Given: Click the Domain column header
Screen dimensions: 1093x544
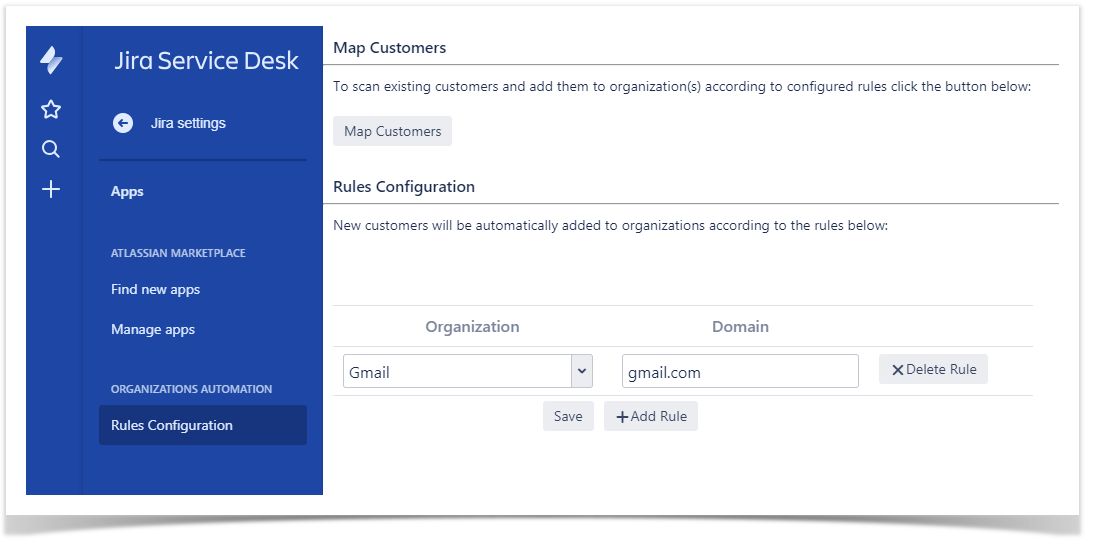Looking at the screenshot, I should click(x=740, y=326).
